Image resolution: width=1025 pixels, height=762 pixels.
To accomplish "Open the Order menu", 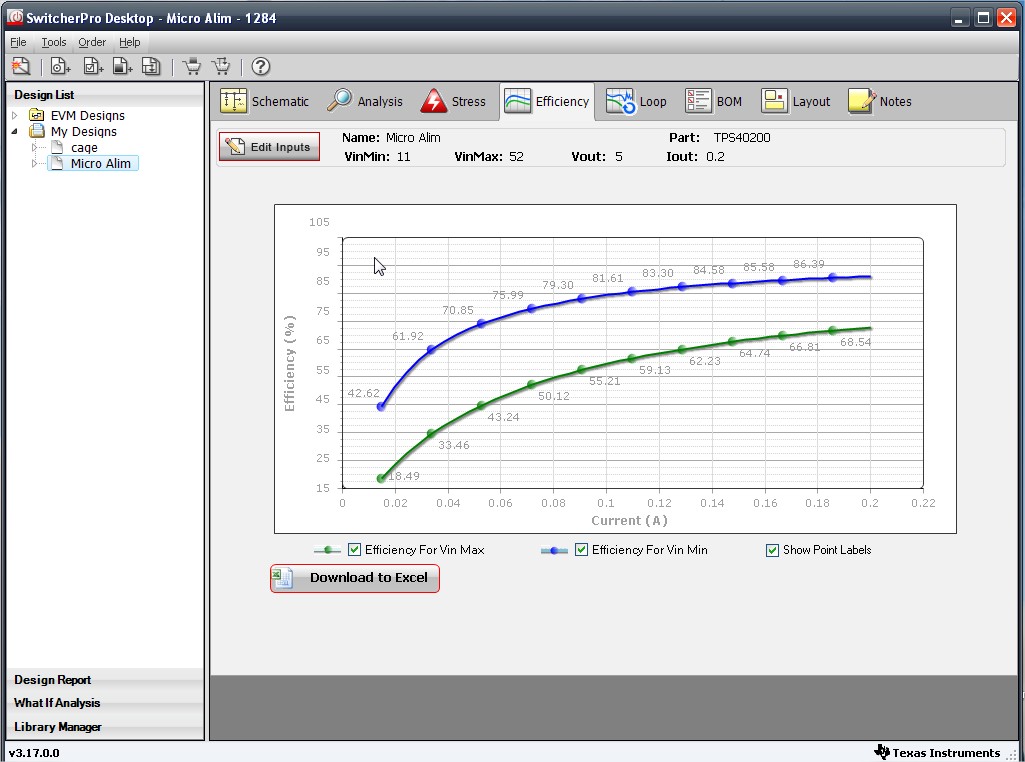I will (92, 42).
